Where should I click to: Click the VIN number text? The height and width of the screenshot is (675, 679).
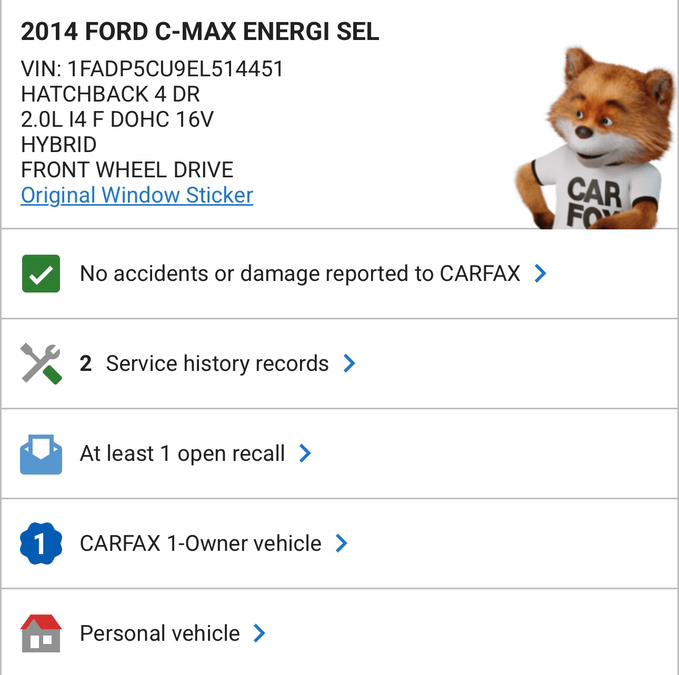coord(152,69)
